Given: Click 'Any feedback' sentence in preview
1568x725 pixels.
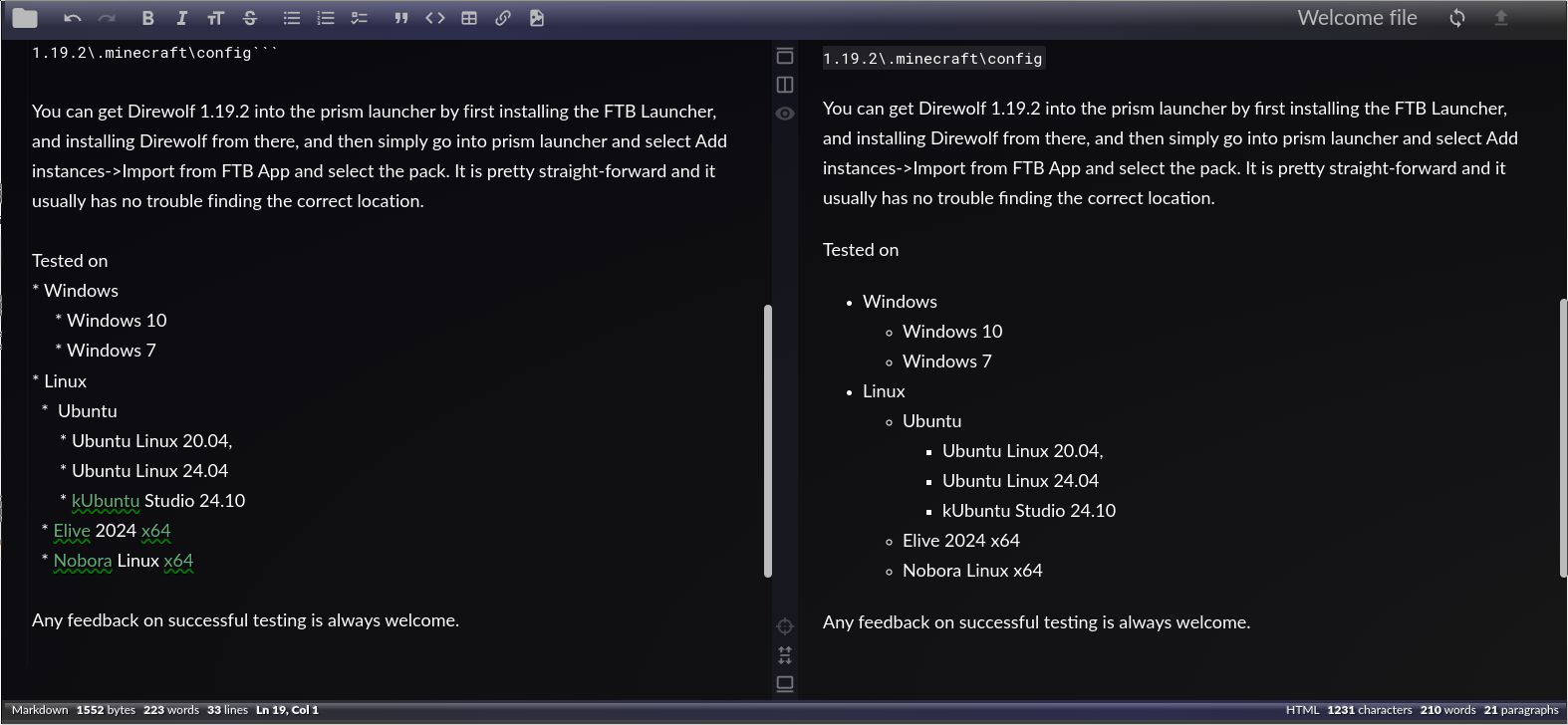Looking at the screenshot, I should [x=1036, y=622].
